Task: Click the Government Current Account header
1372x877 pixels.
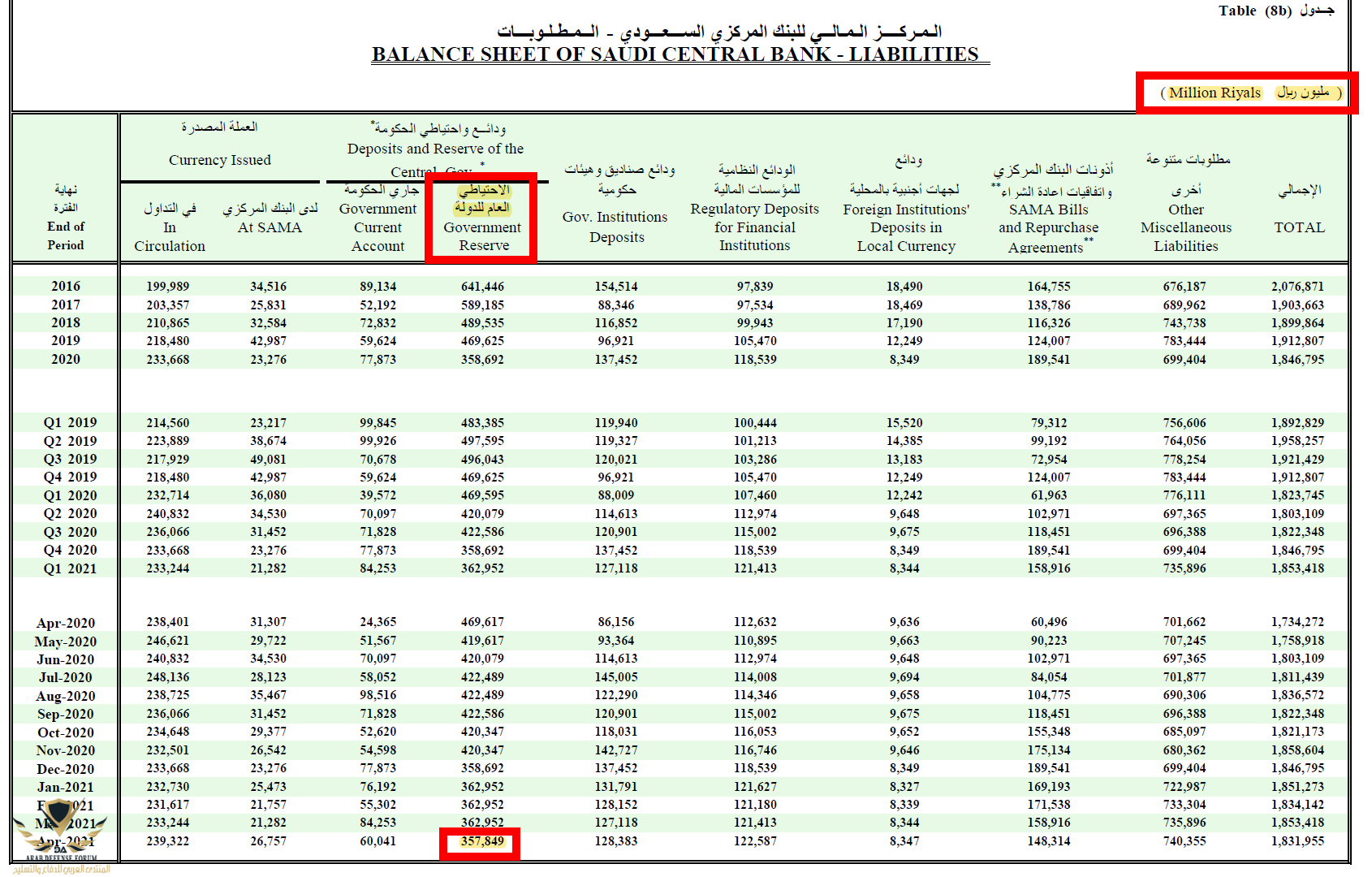Action: (378, 227)
